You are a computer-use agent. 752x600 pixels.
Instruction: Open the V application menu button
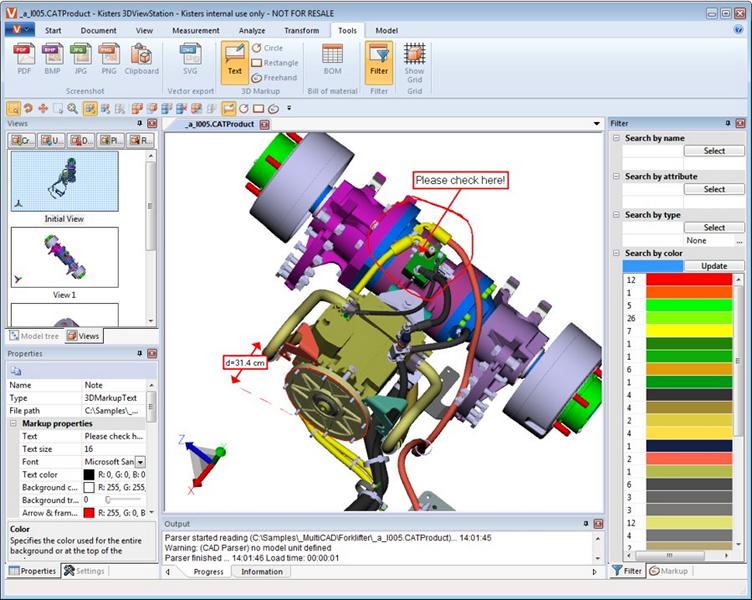(20, 30)
